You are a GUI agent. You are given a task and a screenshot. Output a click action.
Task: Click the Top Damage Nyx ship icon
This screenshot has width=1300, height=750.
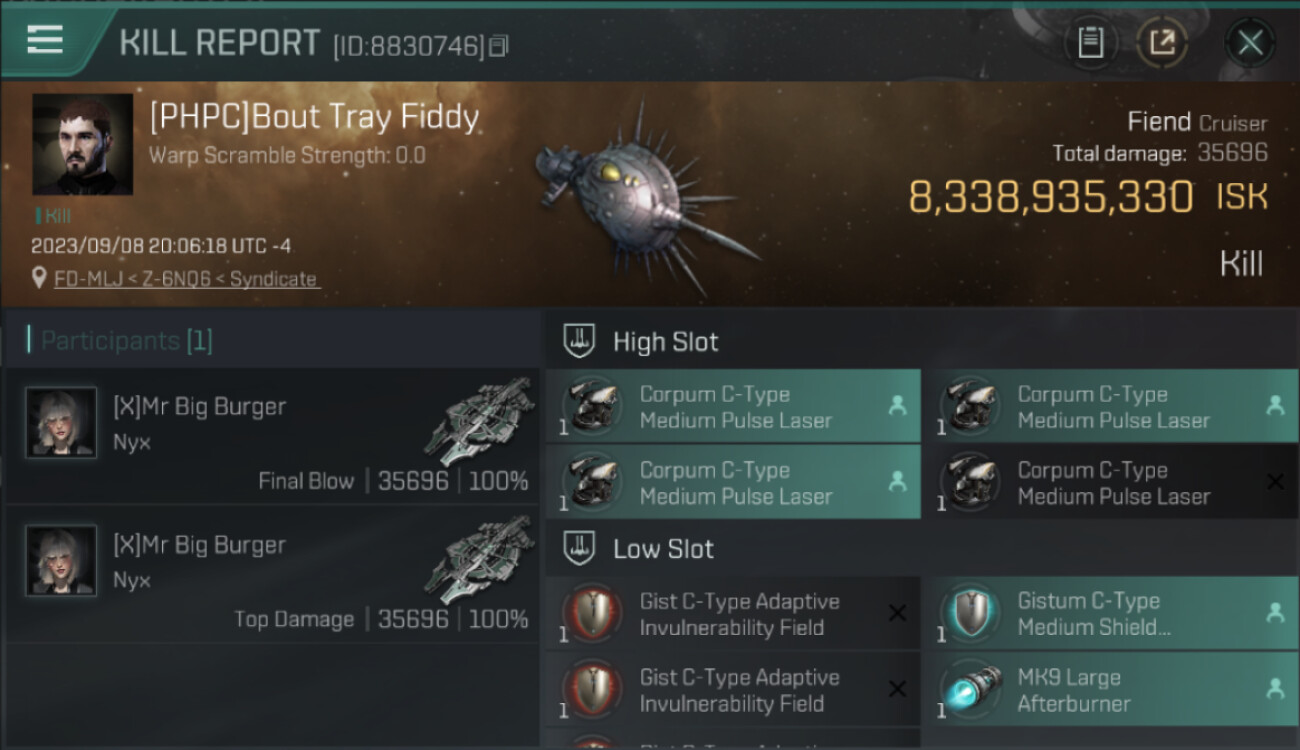[x=480, y=560]
